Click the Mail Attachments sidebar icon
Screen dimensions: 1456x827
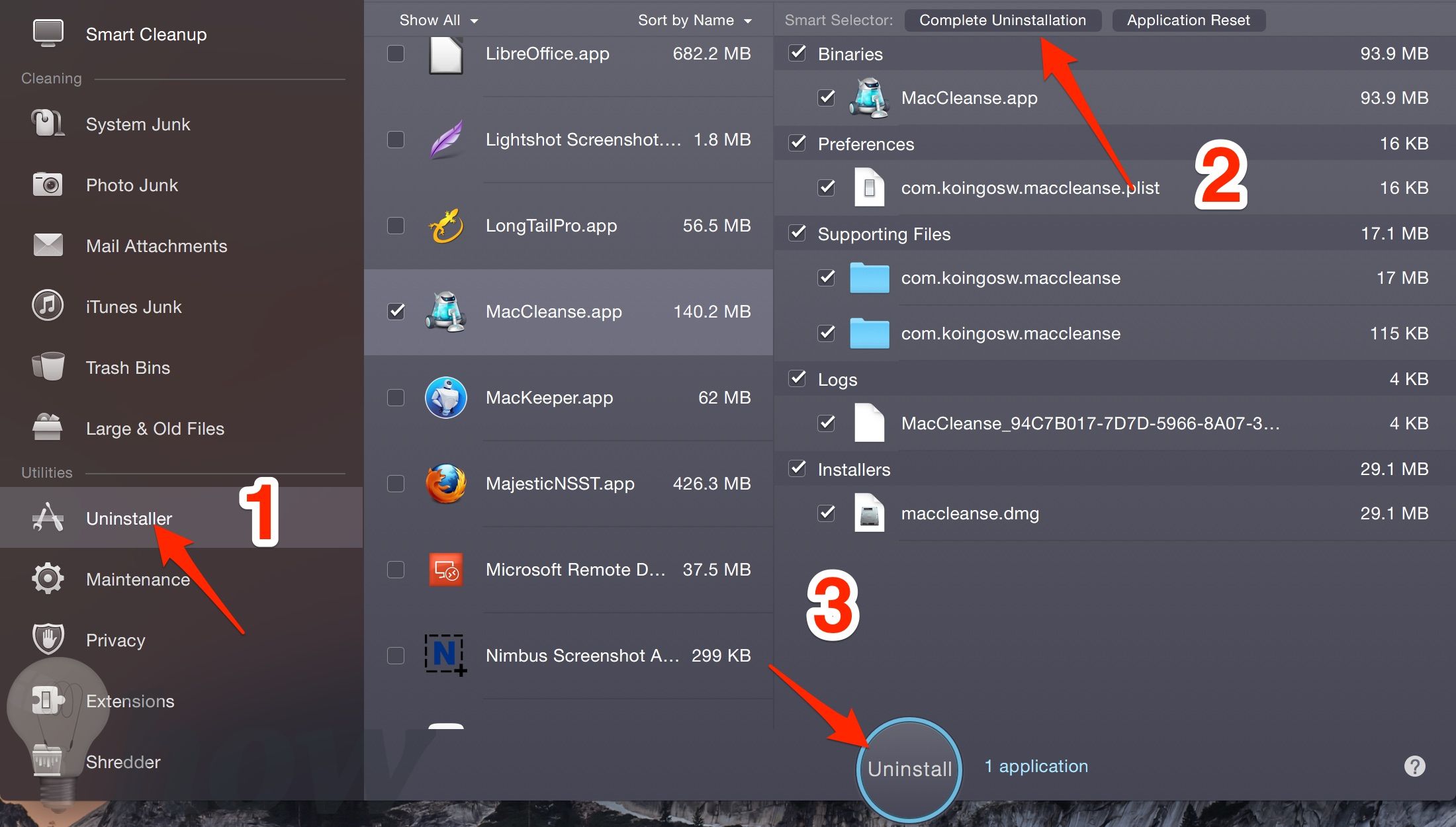tap(47, 244)
